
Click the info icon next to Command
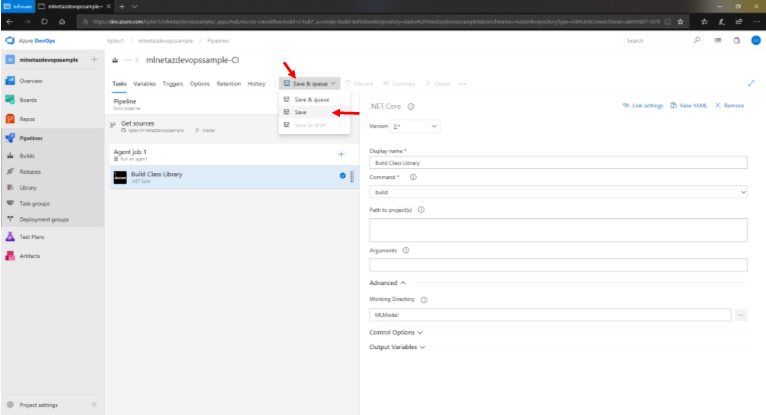coord(413,177)
